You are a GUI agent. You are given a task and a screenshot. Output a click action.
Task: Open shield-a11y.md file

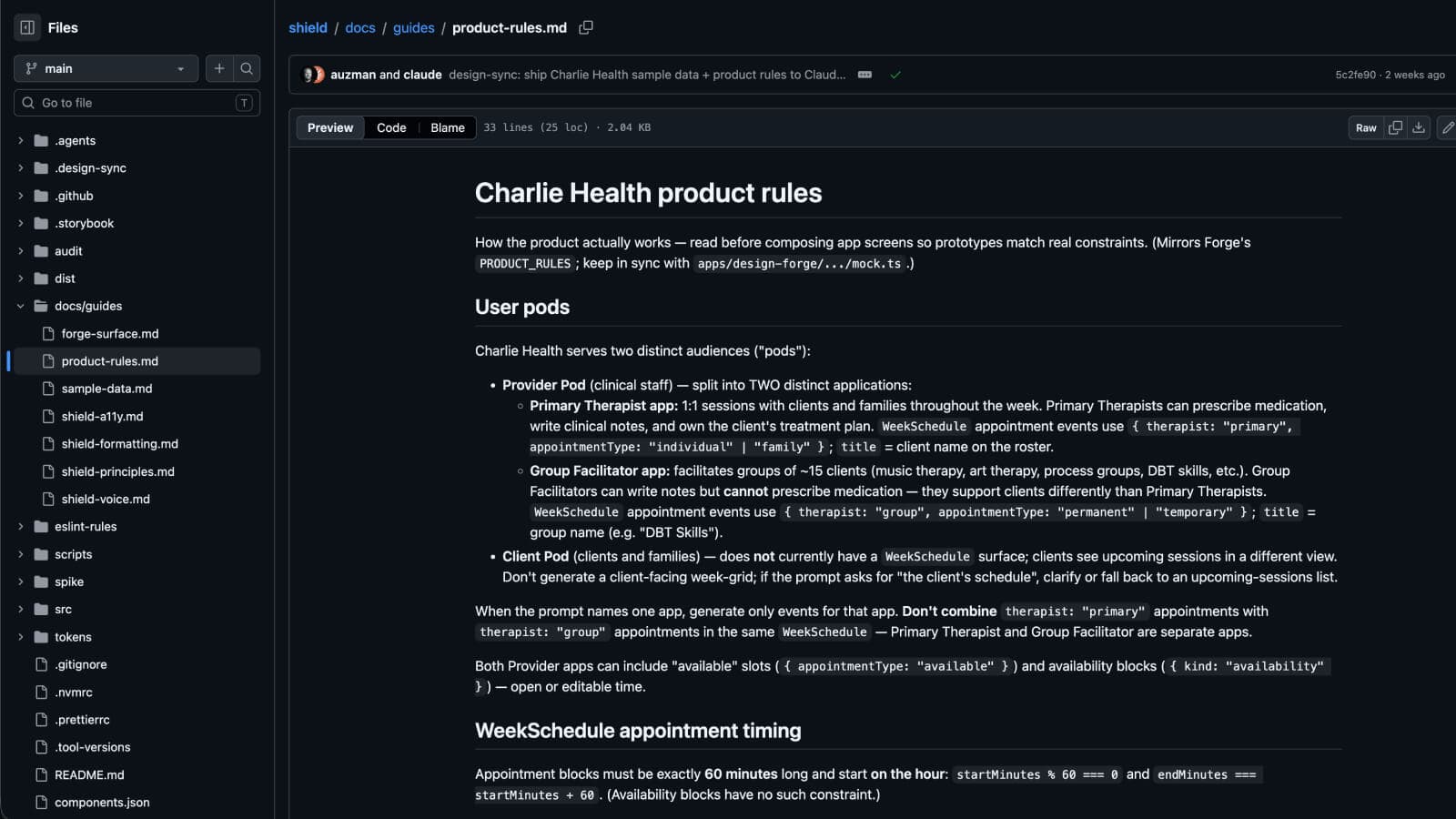click(102, 417)
